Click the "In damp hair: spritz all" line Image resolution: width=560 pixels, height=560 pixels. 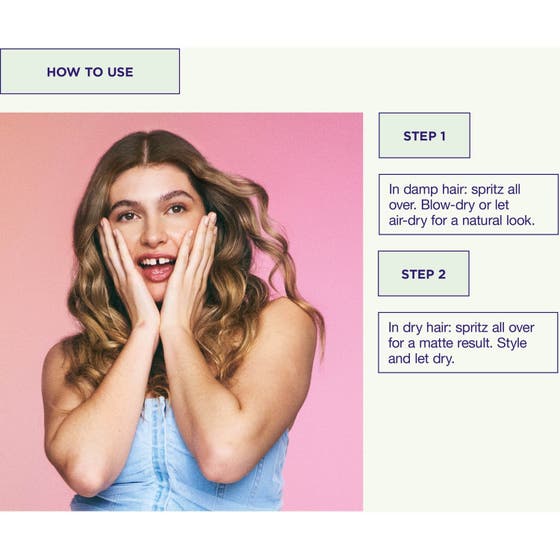[x=454, y=189]
